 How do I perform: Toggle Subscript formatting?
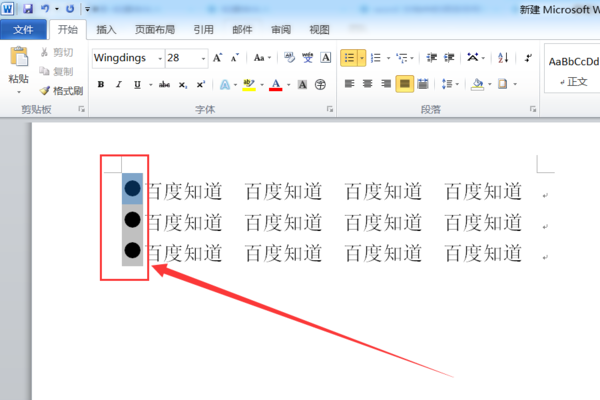coord(183,84)
